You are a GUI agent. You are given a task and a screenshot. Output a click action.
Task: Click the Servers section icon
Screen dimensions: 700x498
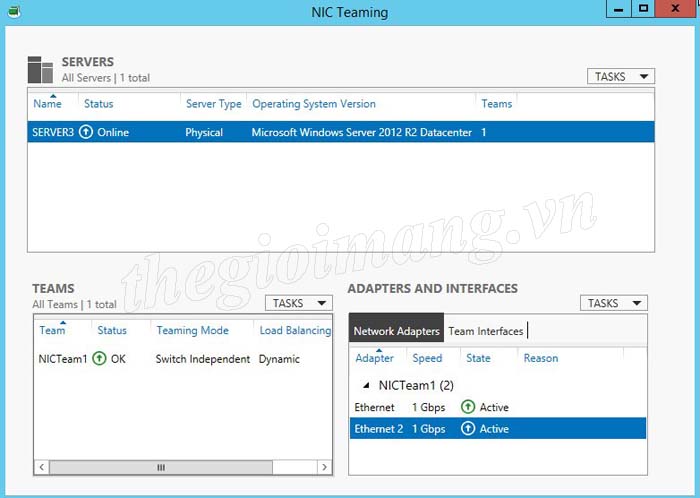(x=40, y=70)
